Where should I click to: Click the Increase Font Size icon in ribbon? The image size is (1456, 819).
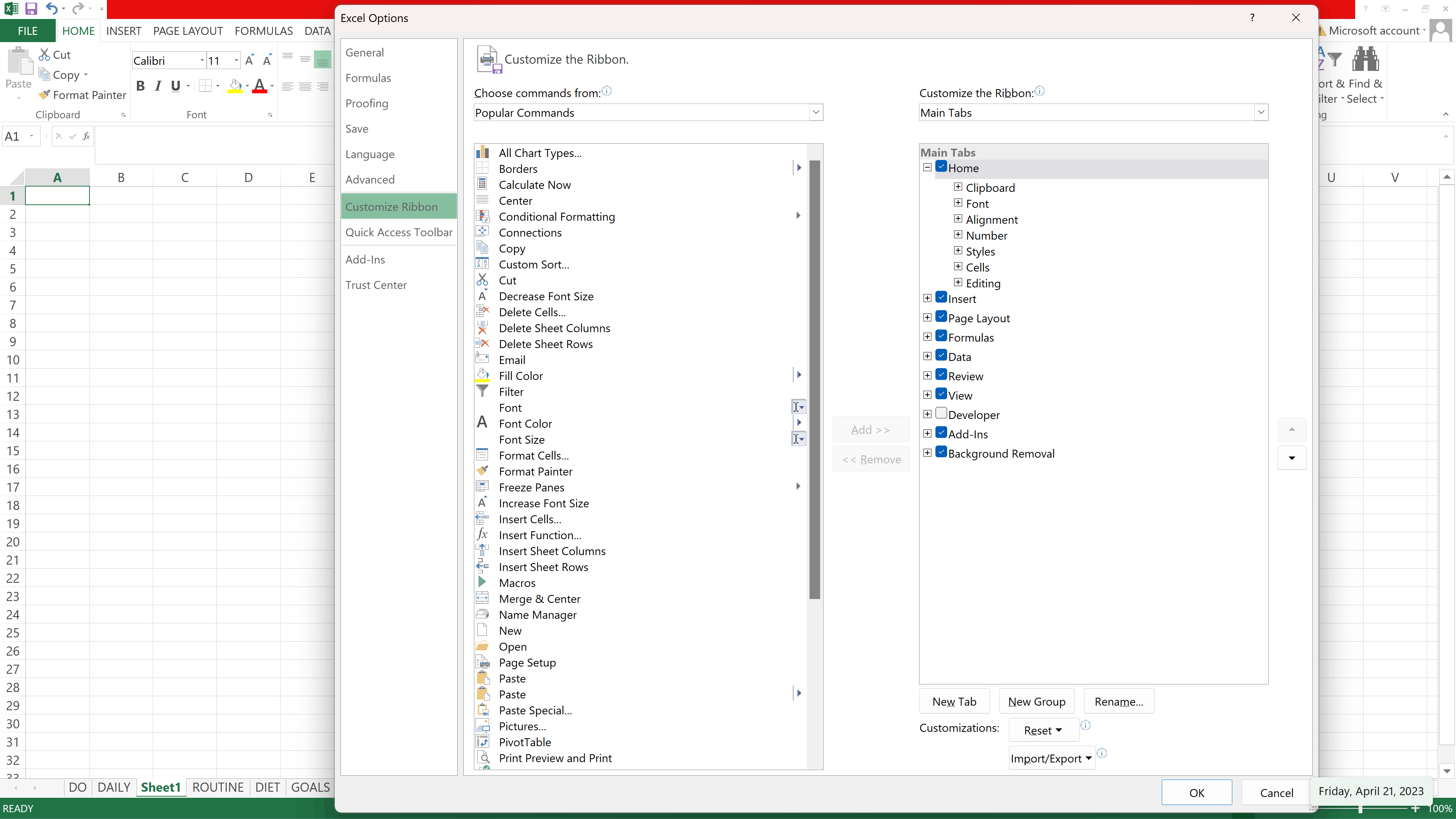249,60
